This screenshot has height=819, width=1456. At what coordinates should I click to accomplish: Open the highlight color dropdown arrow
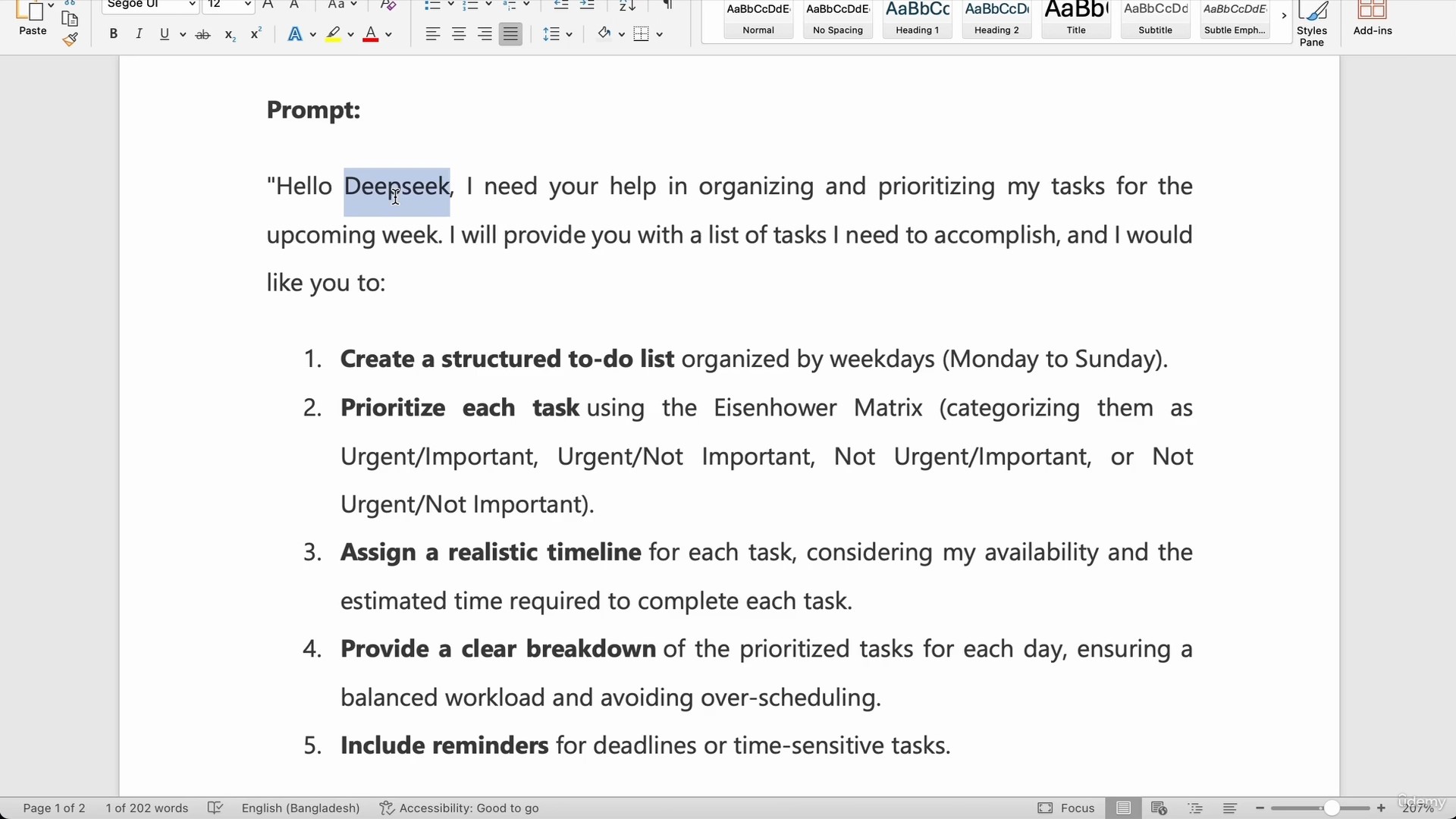[350, 34]
